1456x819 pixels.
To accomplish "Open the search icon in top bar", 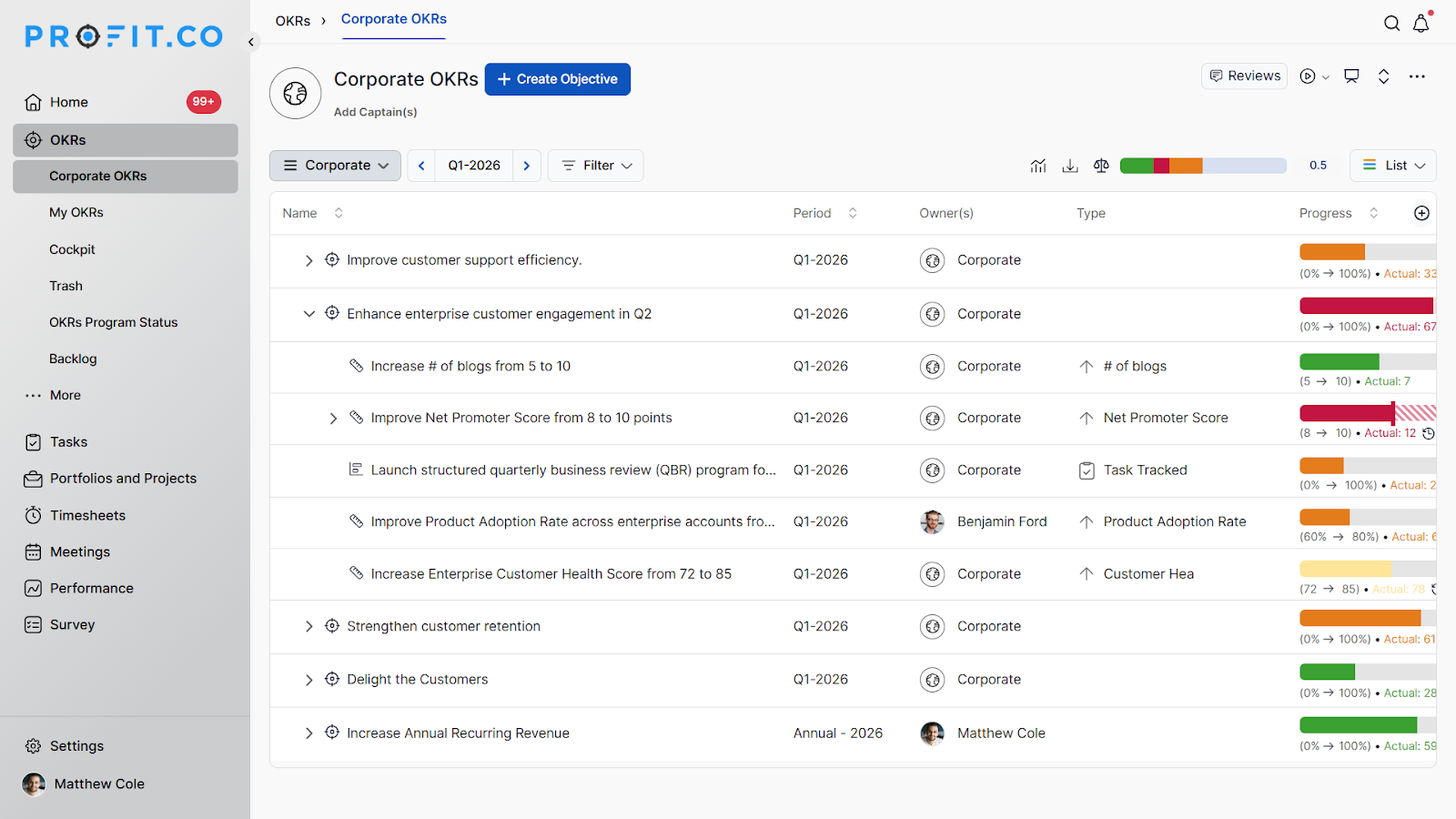I will point(1391,24).
